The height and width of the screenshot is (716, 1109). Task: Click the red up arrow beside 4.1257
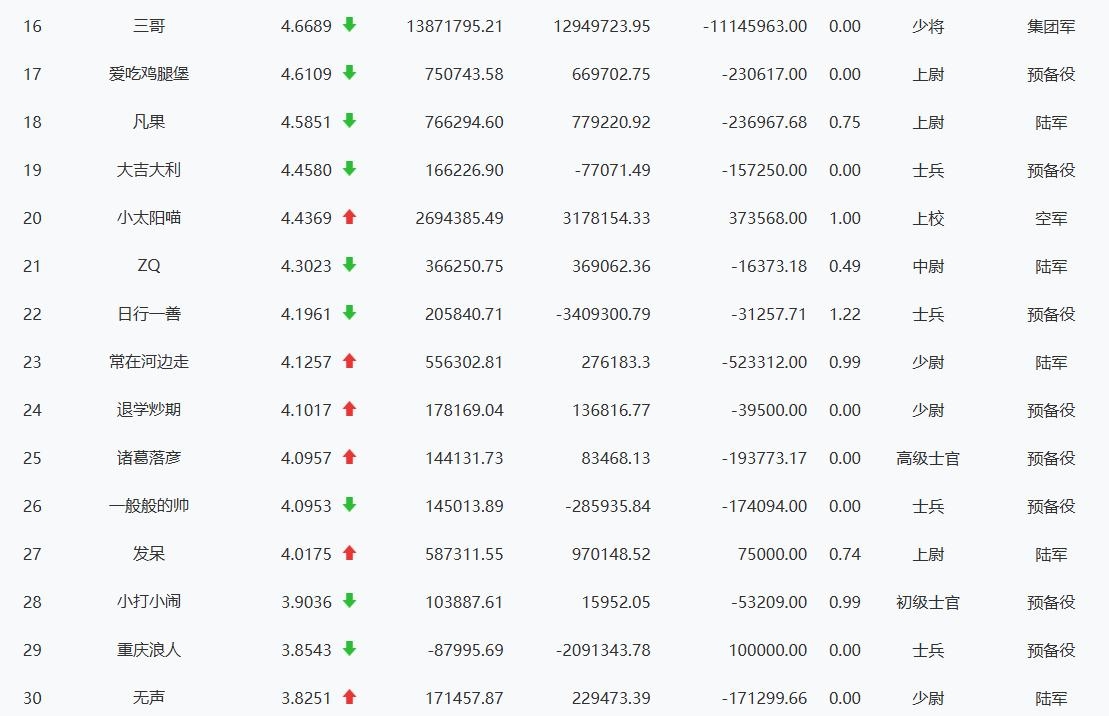(x=349, y=361)
